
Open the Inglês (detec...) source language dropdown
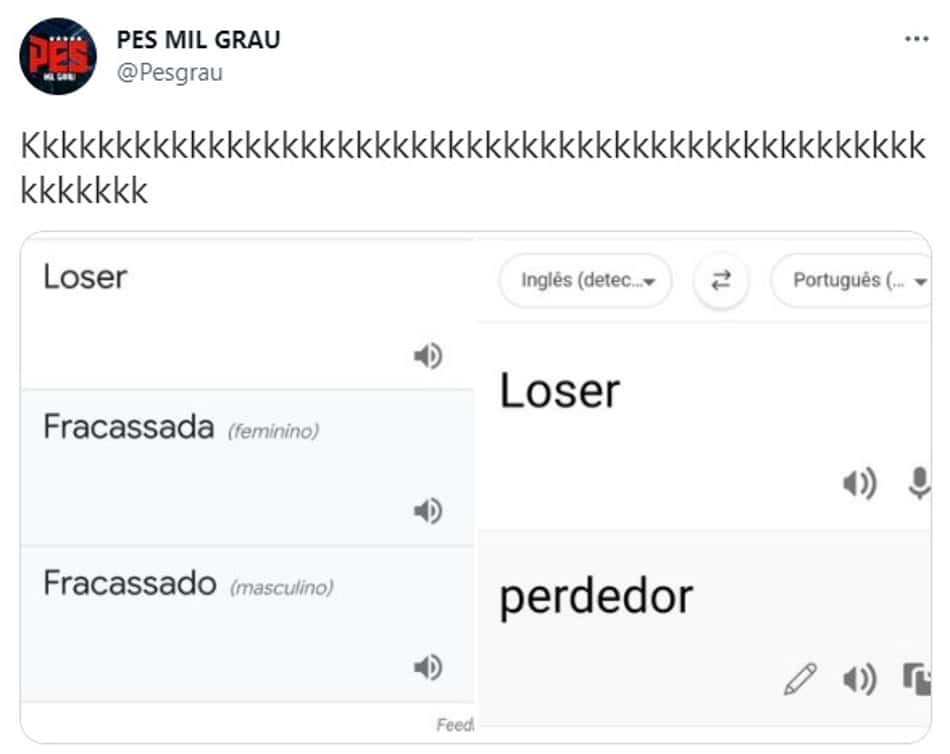point(585,281)
